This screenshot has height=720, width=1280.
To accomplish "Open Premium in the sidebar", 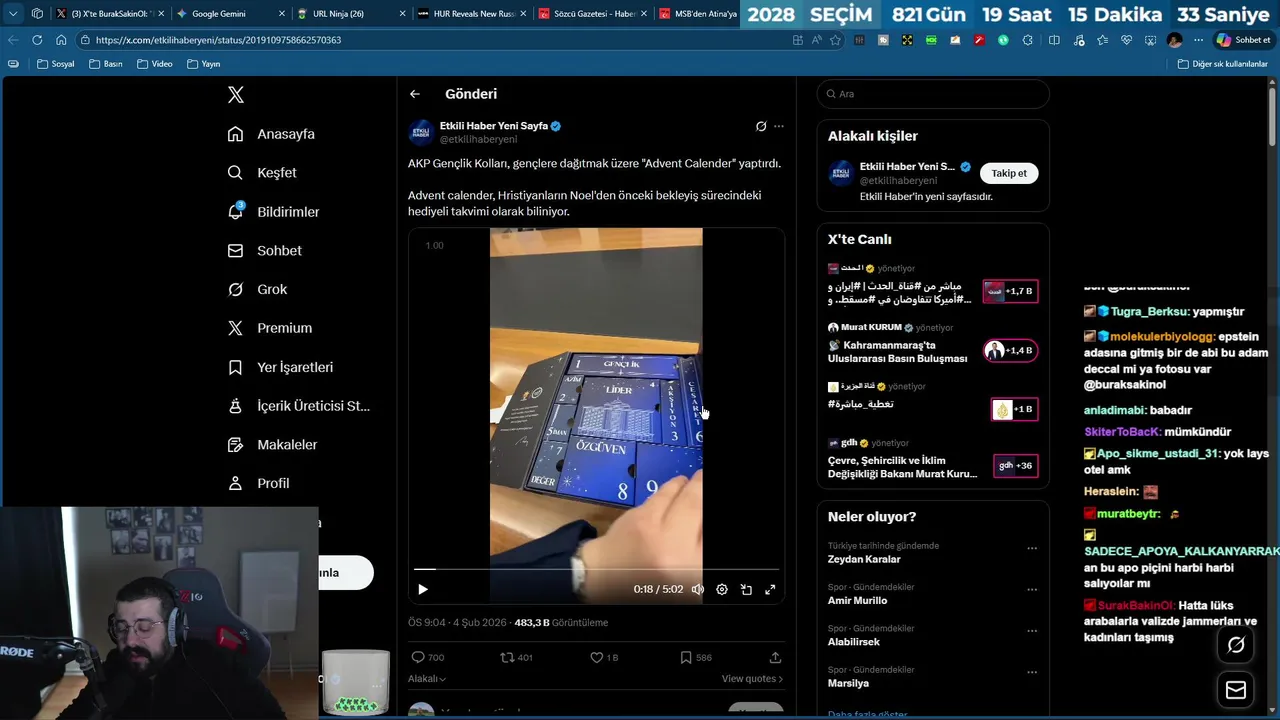I will (x=269, y=328).
